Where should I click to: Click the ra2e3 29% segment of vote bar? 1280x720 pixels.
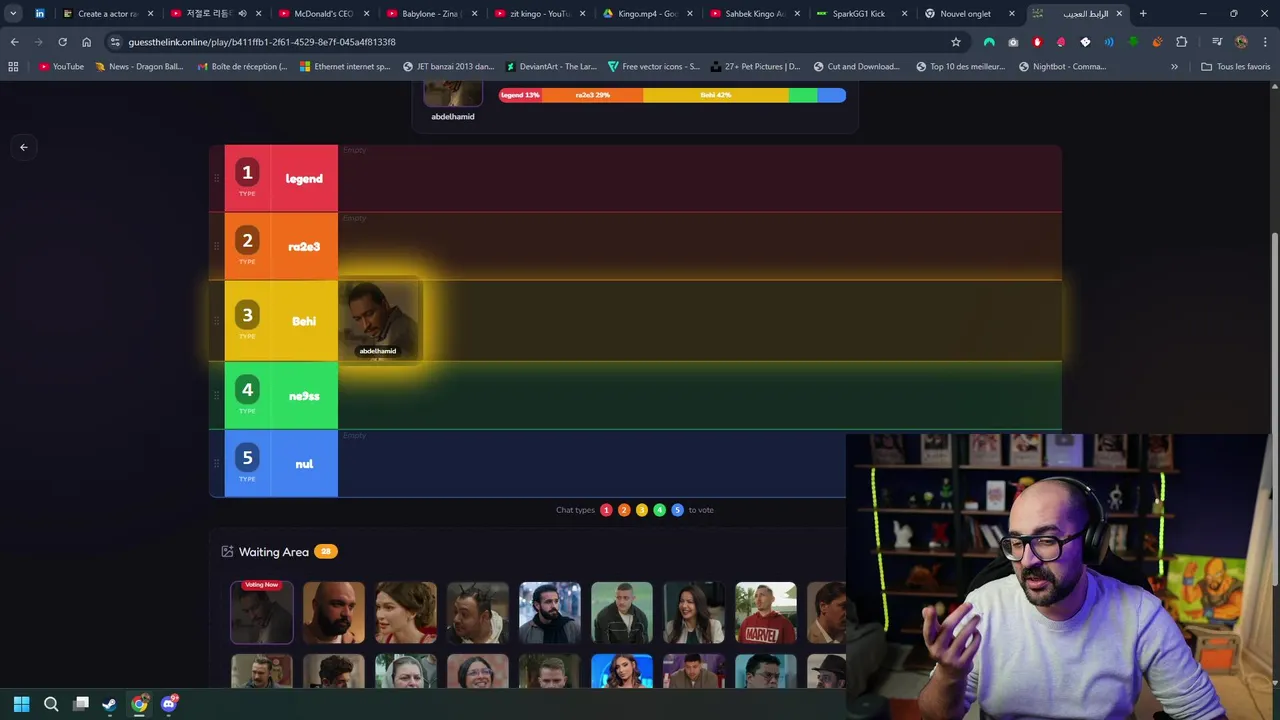[x=593, y=95]
